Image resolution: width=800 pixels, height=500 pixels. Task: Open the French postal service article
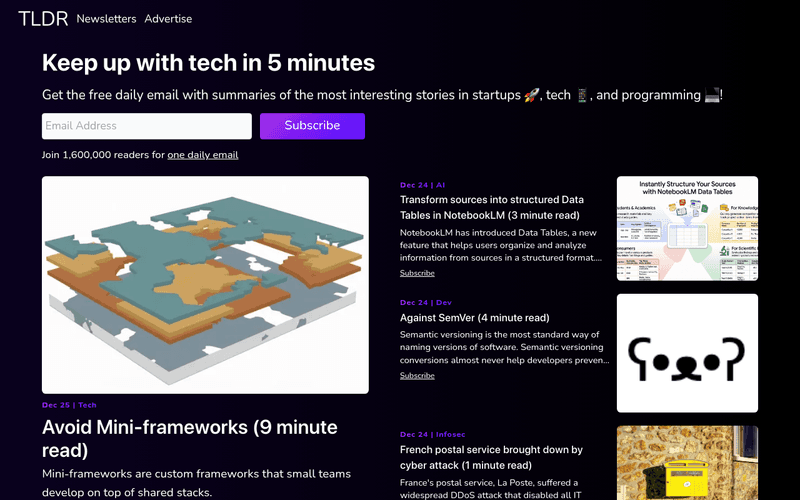(491, 458)
